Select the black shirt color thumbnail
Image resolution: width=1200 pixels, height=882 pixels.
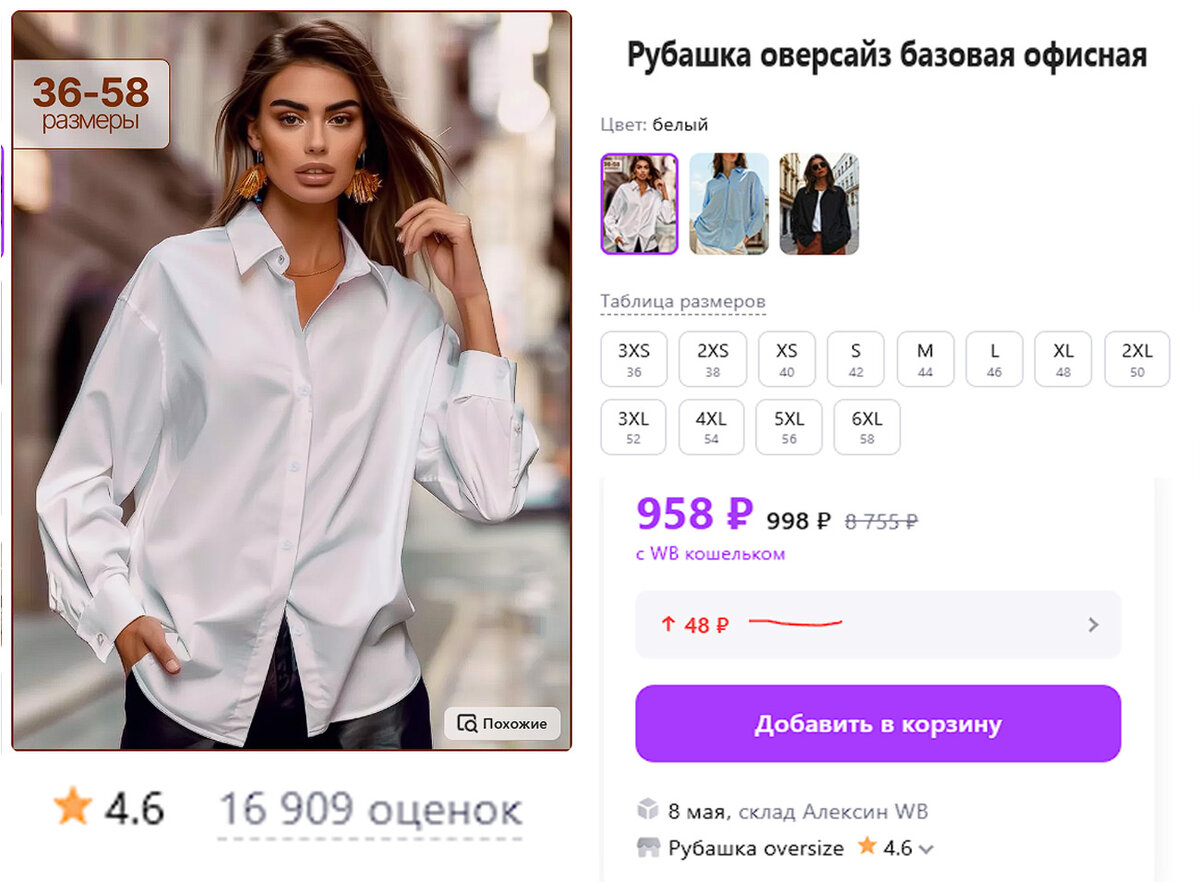pyautogui.click(x=819, y=203)
